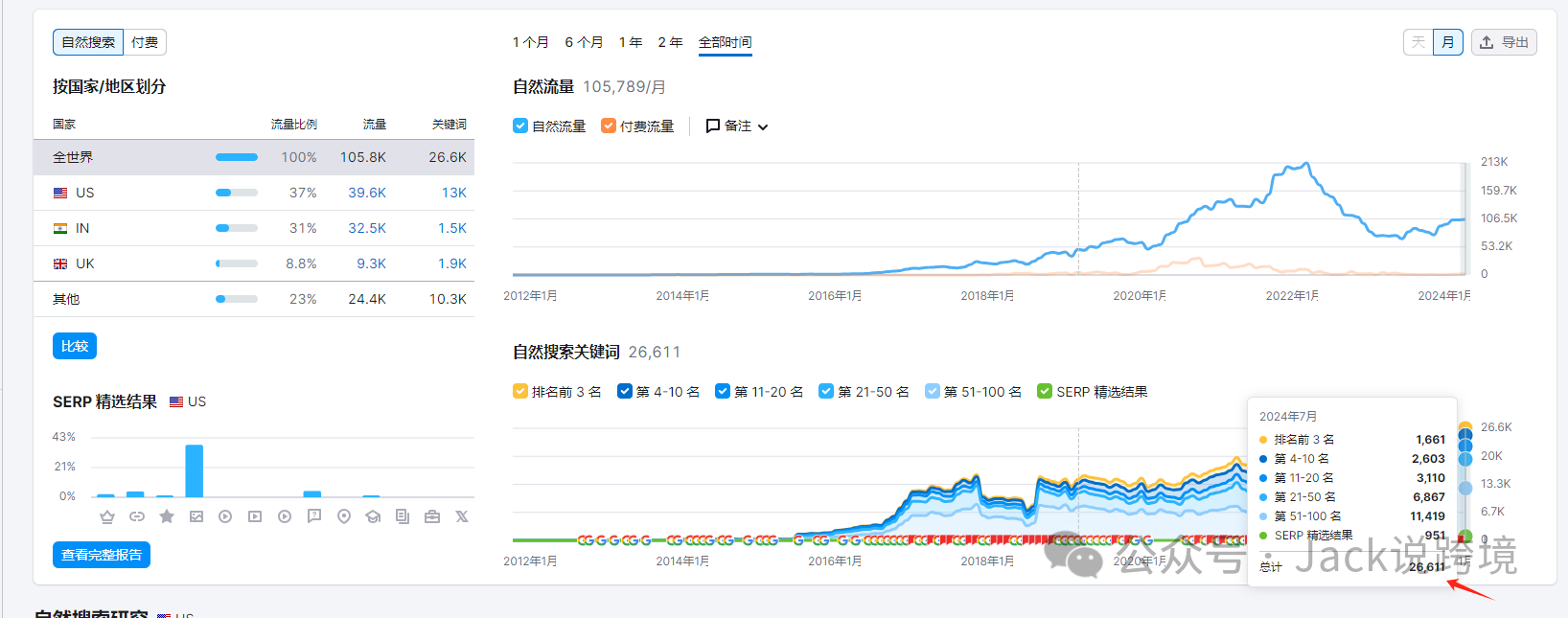
Task: Switch to 自然搜索 traffic mode
Action: (88, 42)
